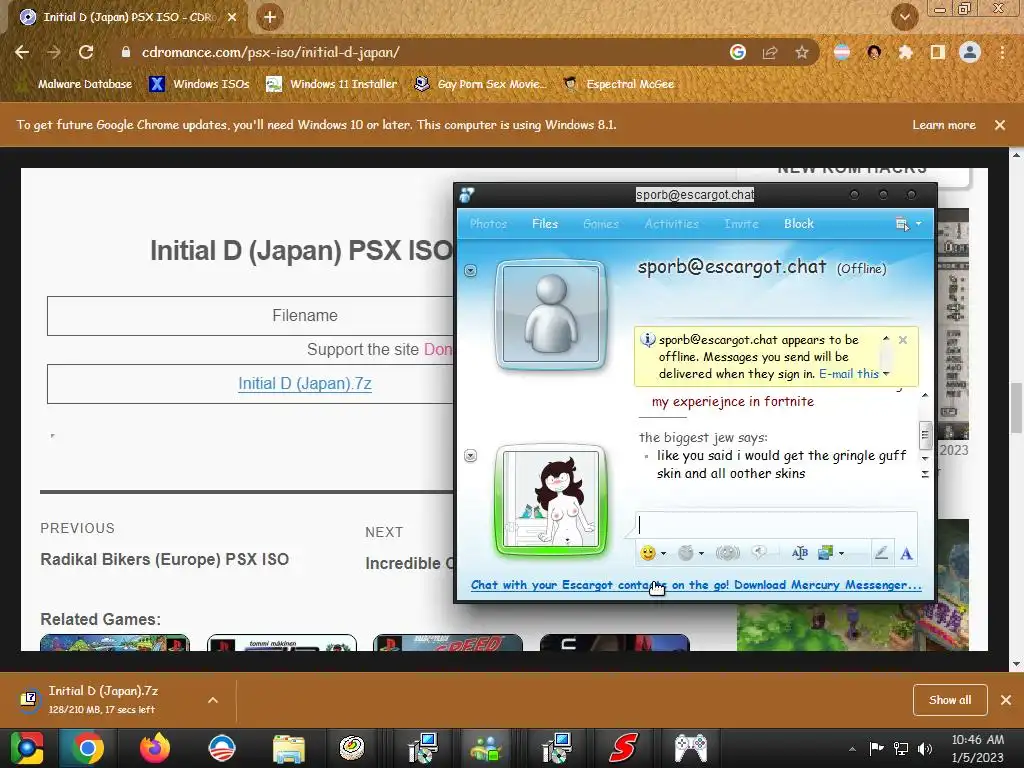The width and height of the screenshot is (1024, 768).
Task: Collapse your own display picture arrow
Action: coord(470,455)
